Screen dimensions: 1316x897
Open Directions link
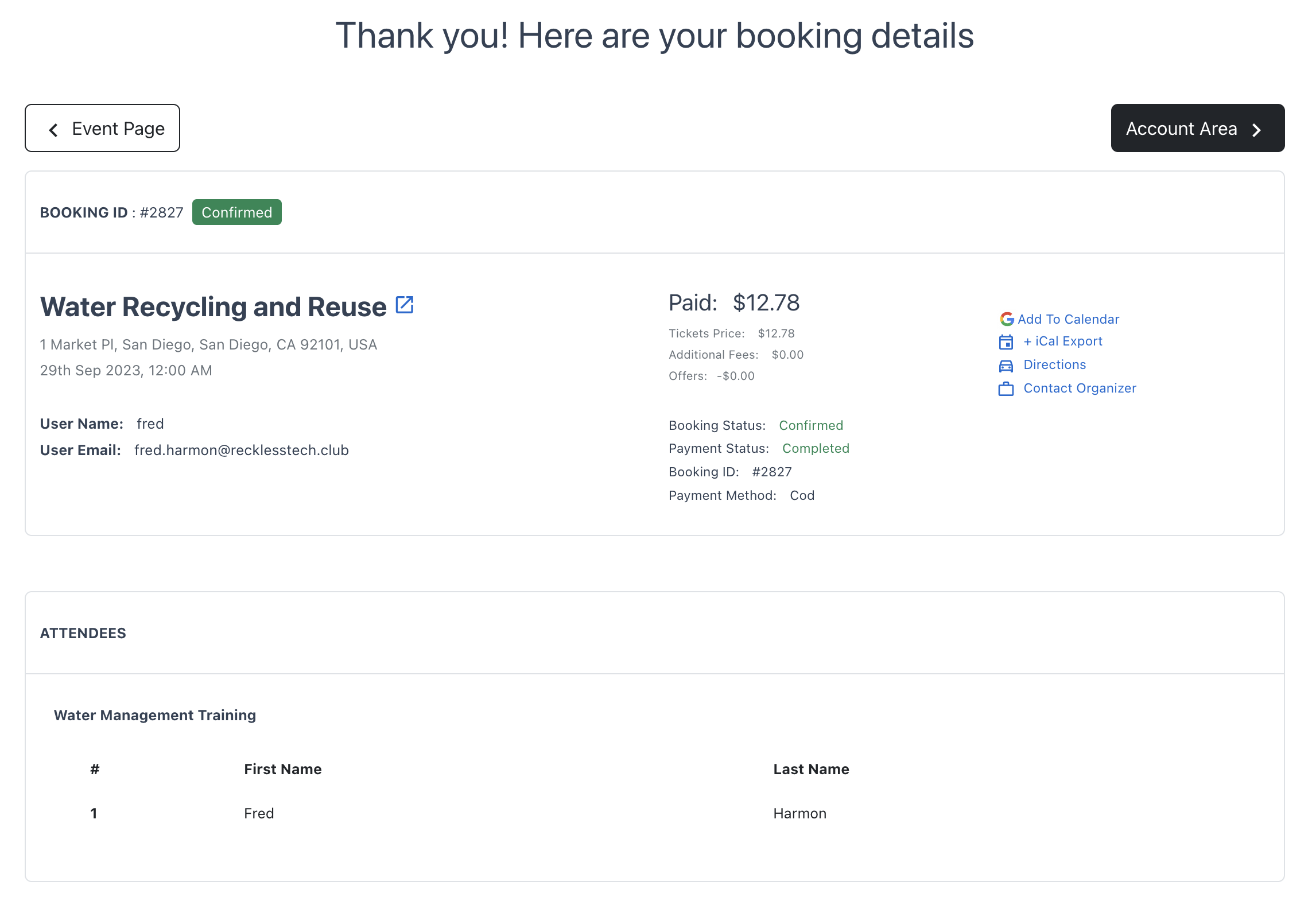[1054, 365]
